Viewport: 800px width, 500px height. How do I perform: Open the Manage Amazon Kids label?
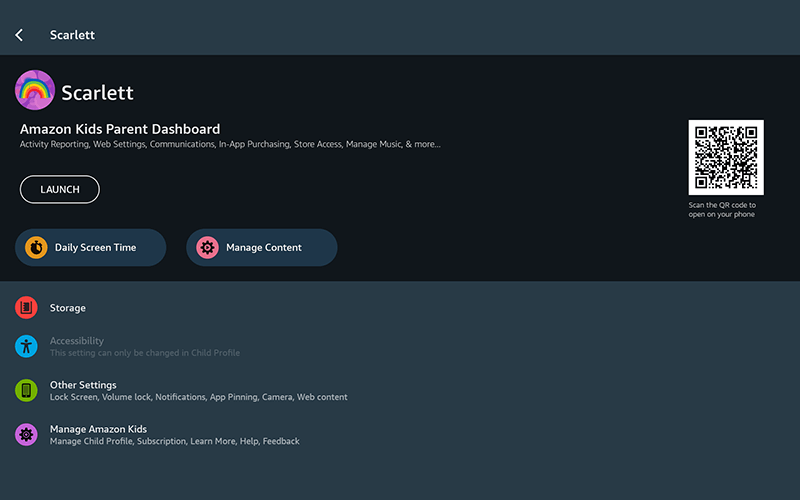click(x=98, y=429)
